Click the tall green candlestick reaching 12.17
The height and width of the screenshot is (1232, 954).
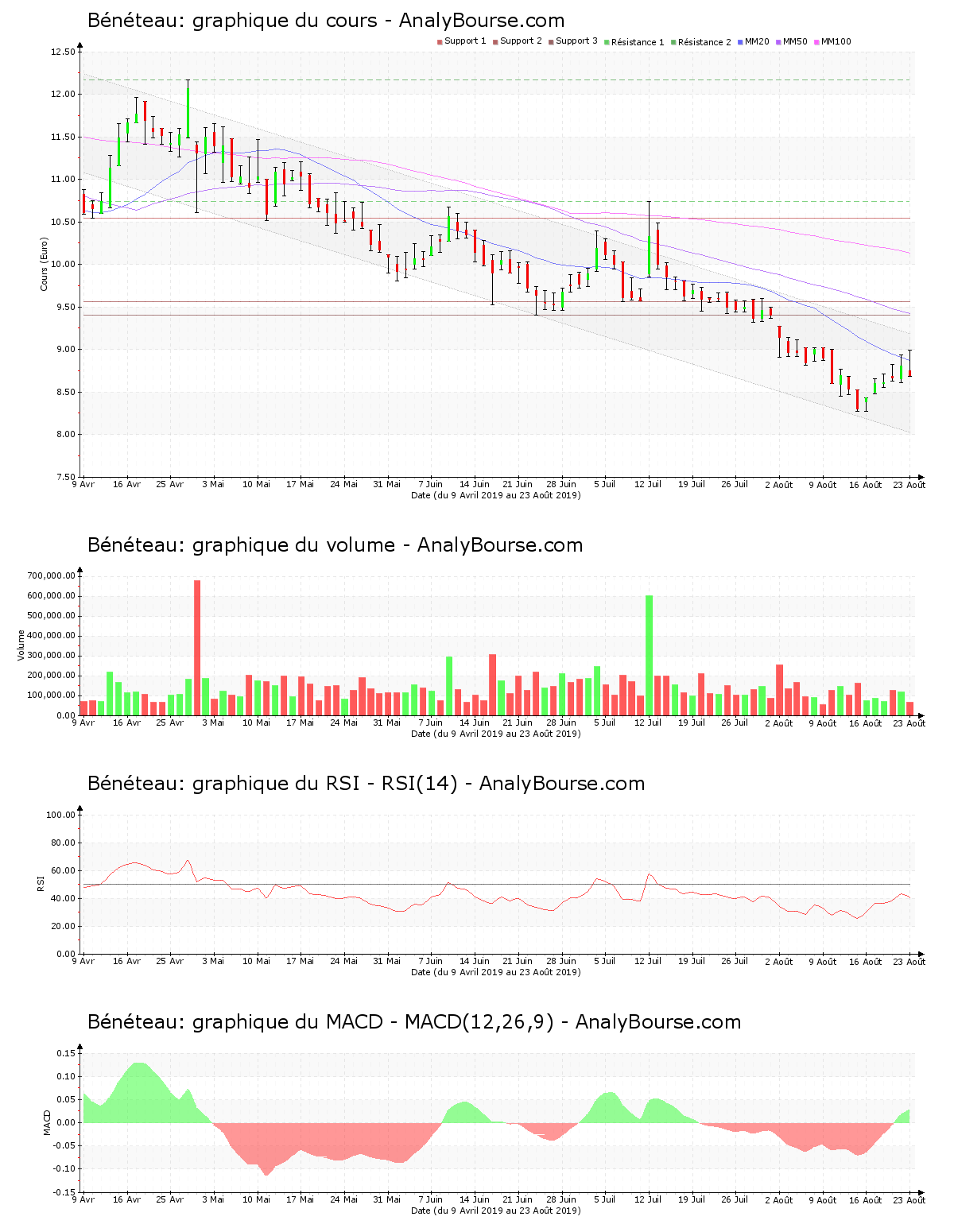[188, 109]
